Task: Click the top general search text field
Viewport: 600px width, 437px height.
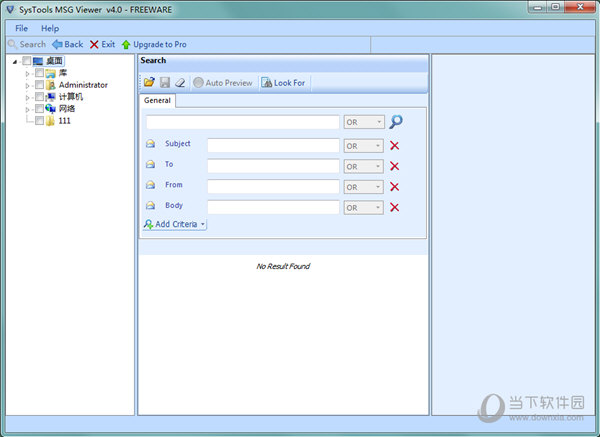Action: (243, 122)
